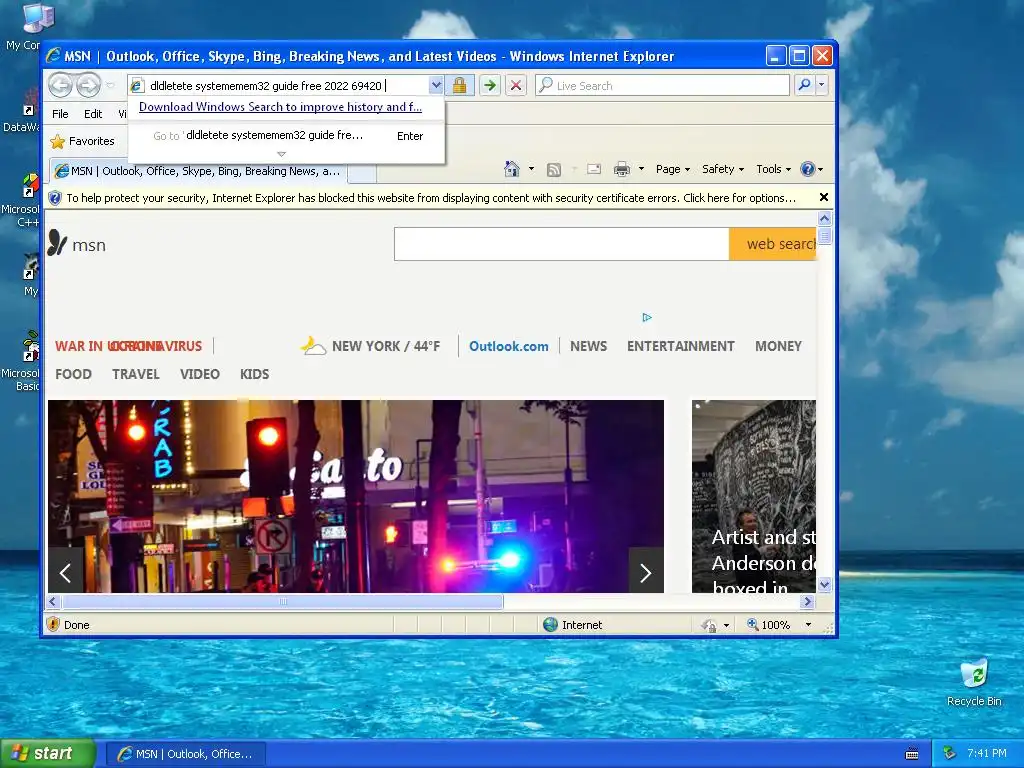Click the Print icon

coord(622,169)
